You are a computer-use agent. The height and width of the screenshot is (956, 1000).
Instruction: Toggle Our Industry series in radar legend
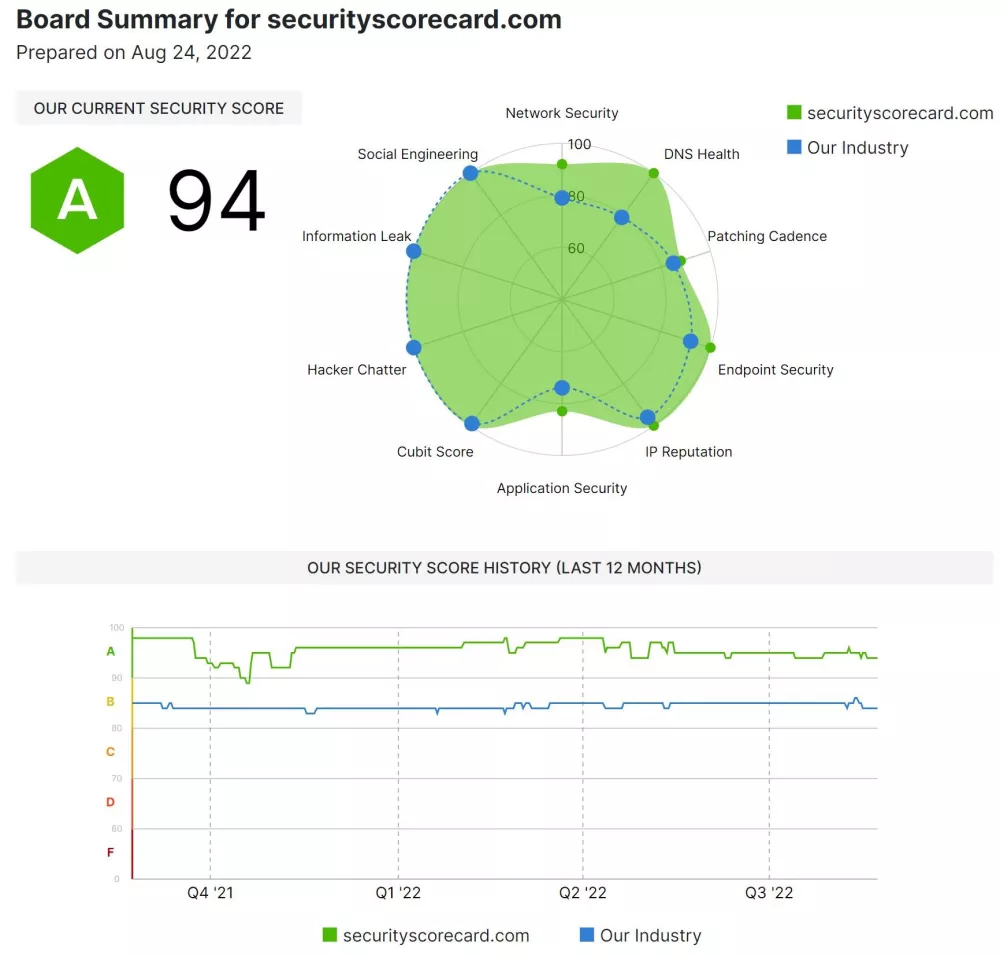point(848,147)
